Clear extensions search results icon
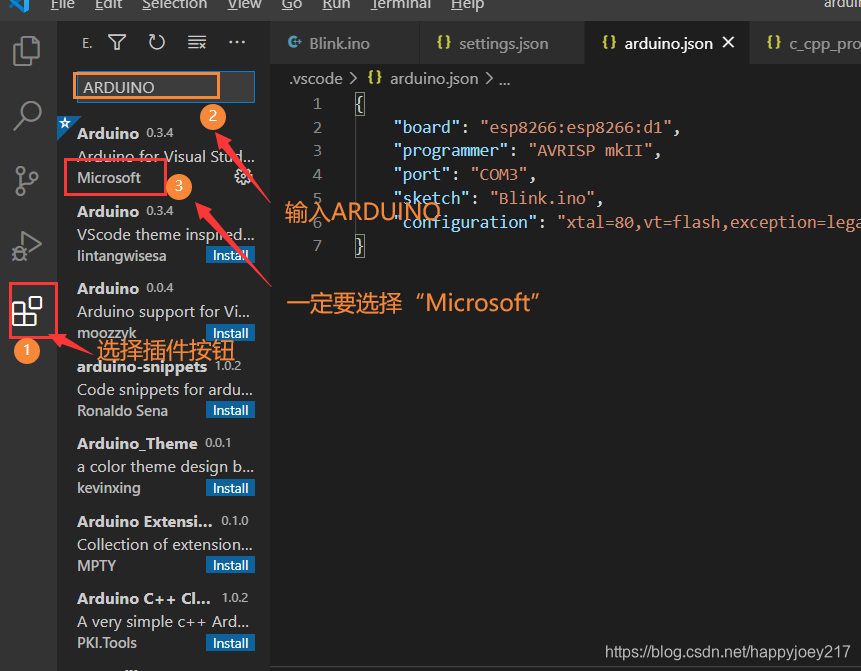The height and width of the screenshot is (671, 861). 197,42
